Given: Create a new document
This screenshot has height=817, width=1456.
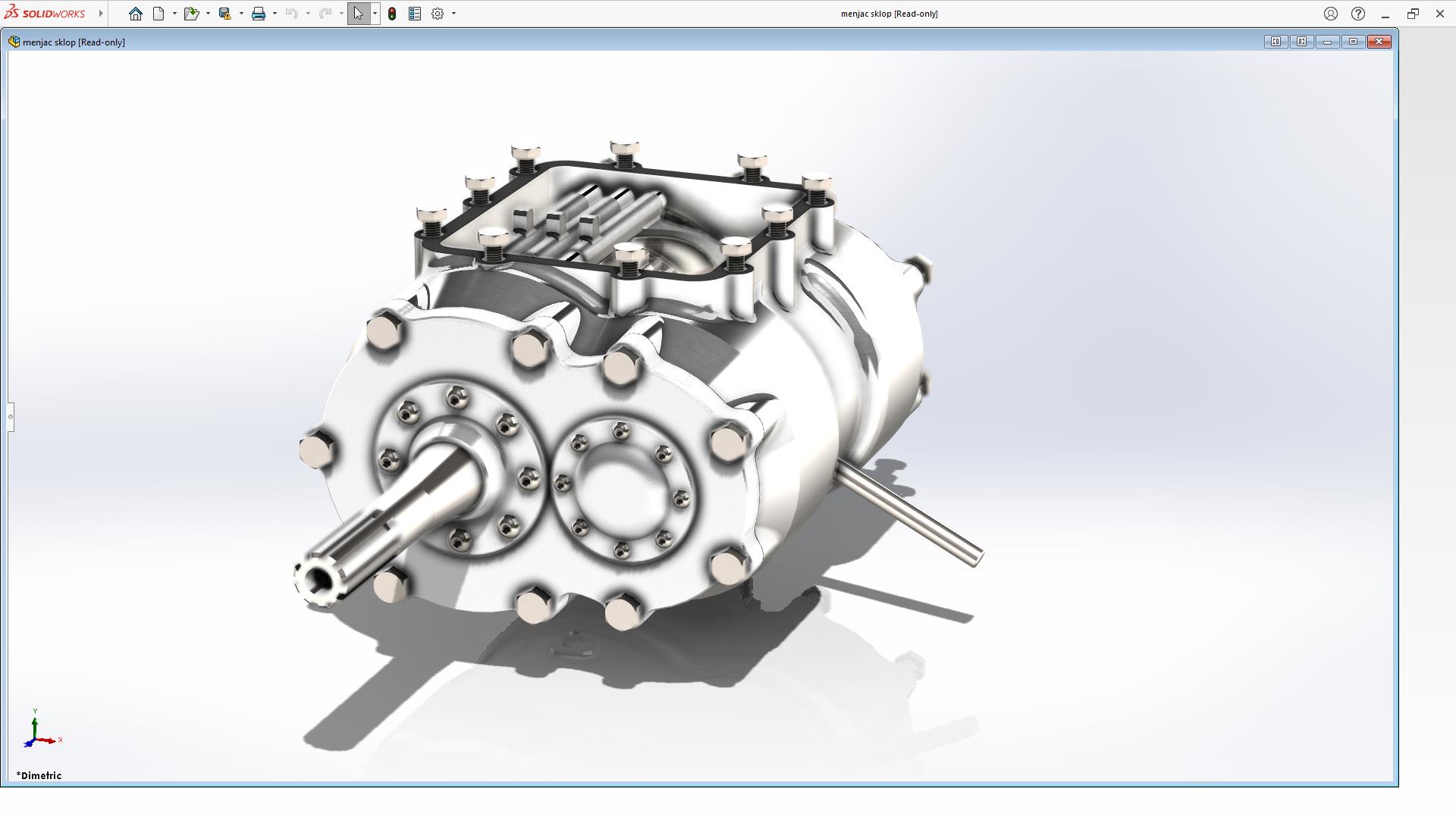Looking at the screenshot, I should click(x=158, y=14).
